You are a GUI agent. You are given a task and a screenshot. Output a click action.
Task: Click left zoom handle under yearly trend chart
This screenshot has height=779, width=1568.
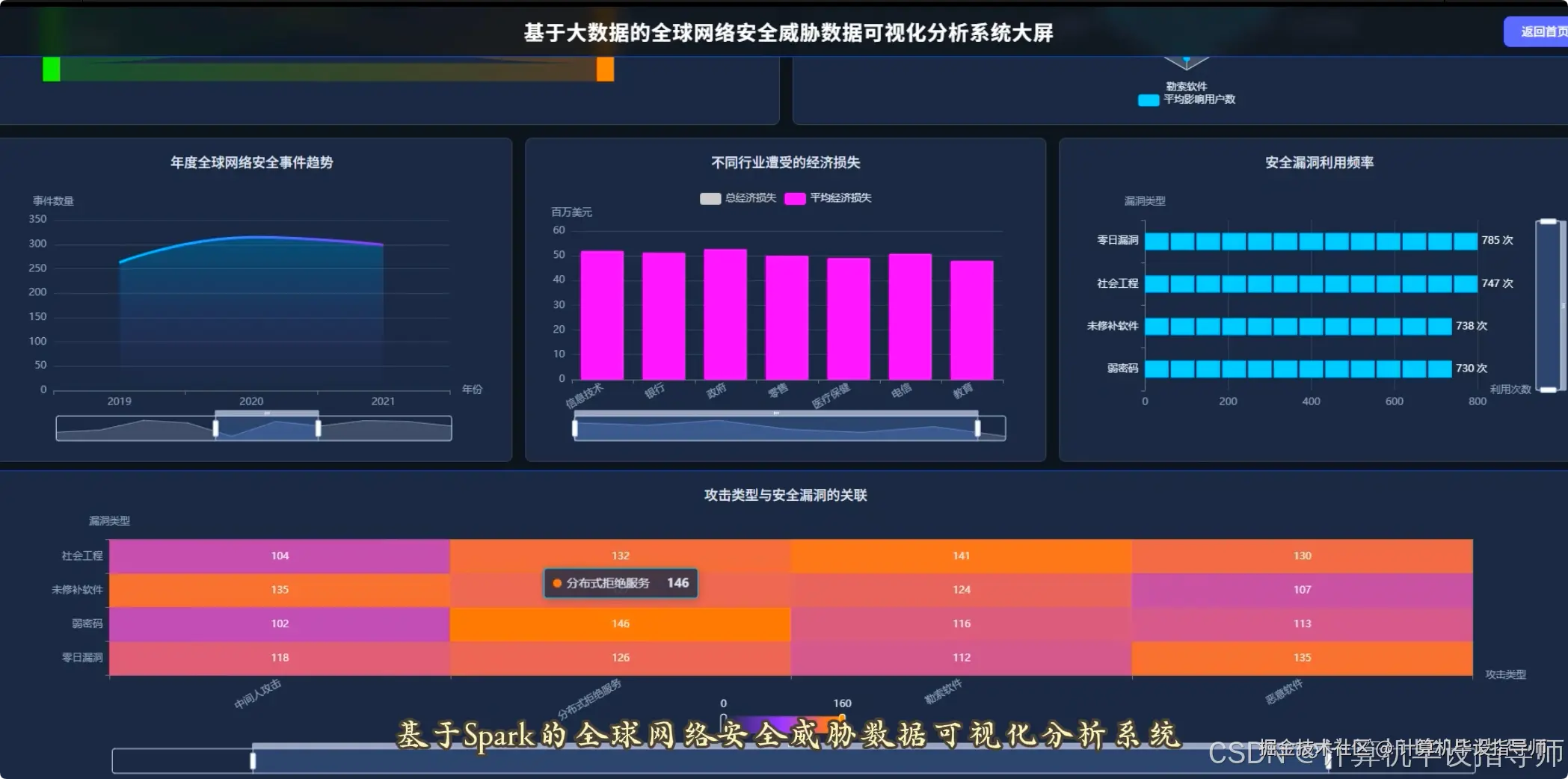click(216, 428)
